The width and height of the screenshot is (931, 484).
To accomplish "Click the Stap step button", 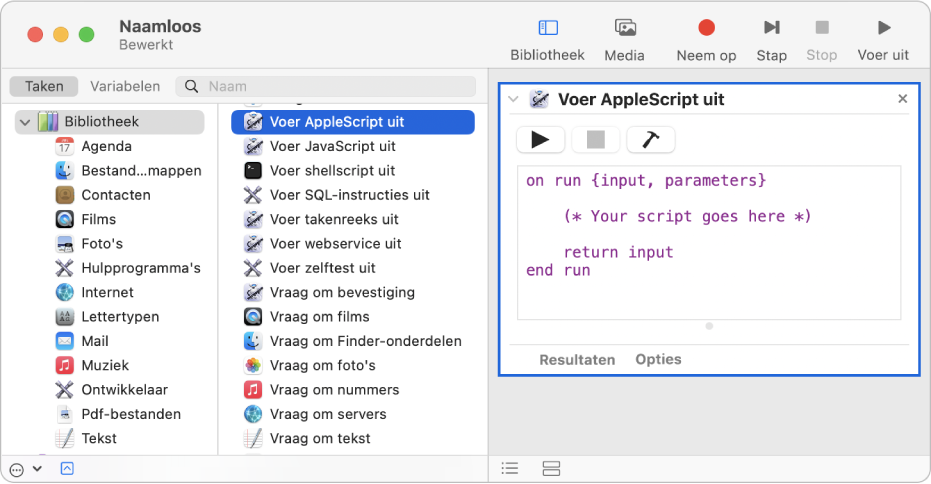I will pos(771,28).
